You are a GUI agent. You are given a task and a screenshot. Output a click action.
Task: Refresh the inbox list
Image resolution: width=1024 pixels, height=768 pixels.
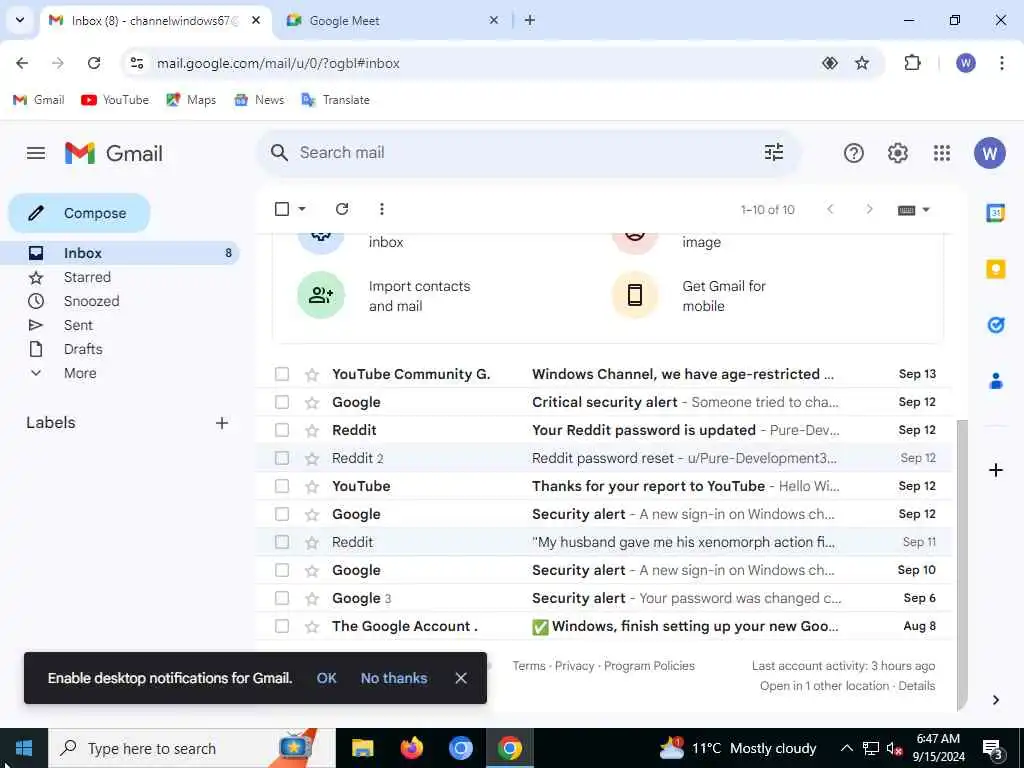[x=342, y=209]
